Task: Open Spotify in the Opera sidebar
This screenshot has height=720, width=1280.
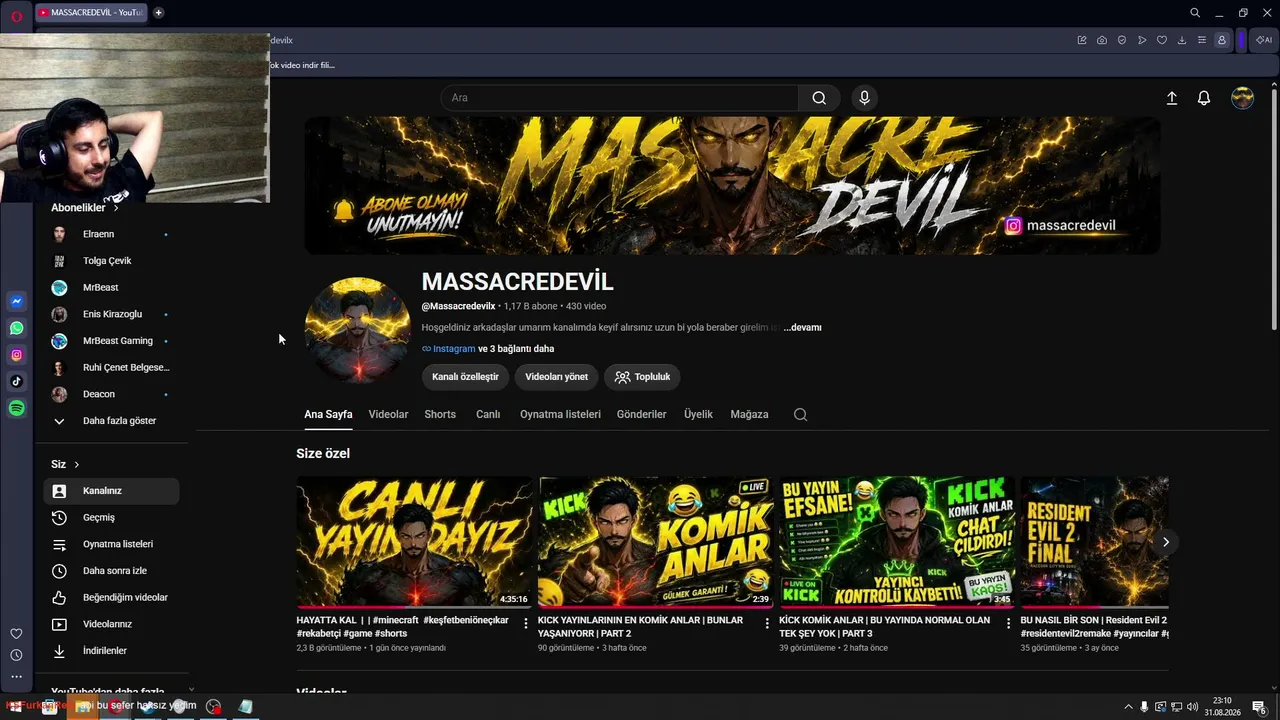Action: [x=17, y=408]
